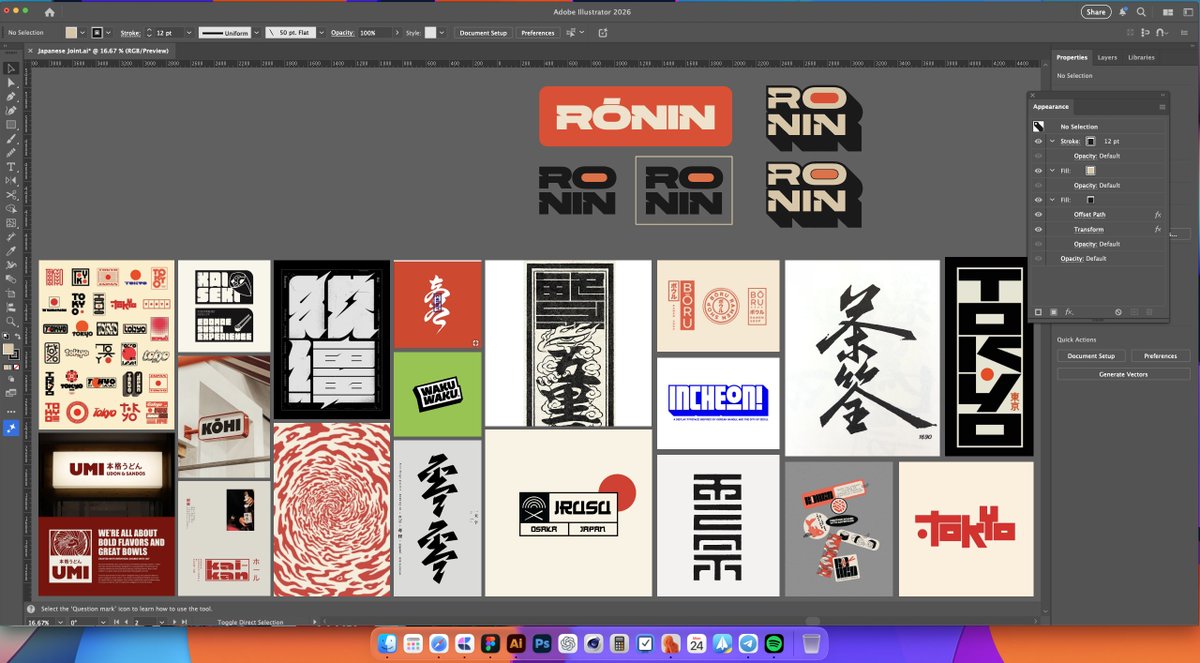The height and width of the screenshot is (663, 1200).
Task: Select the Pen tool
Action: coord(11,96)
